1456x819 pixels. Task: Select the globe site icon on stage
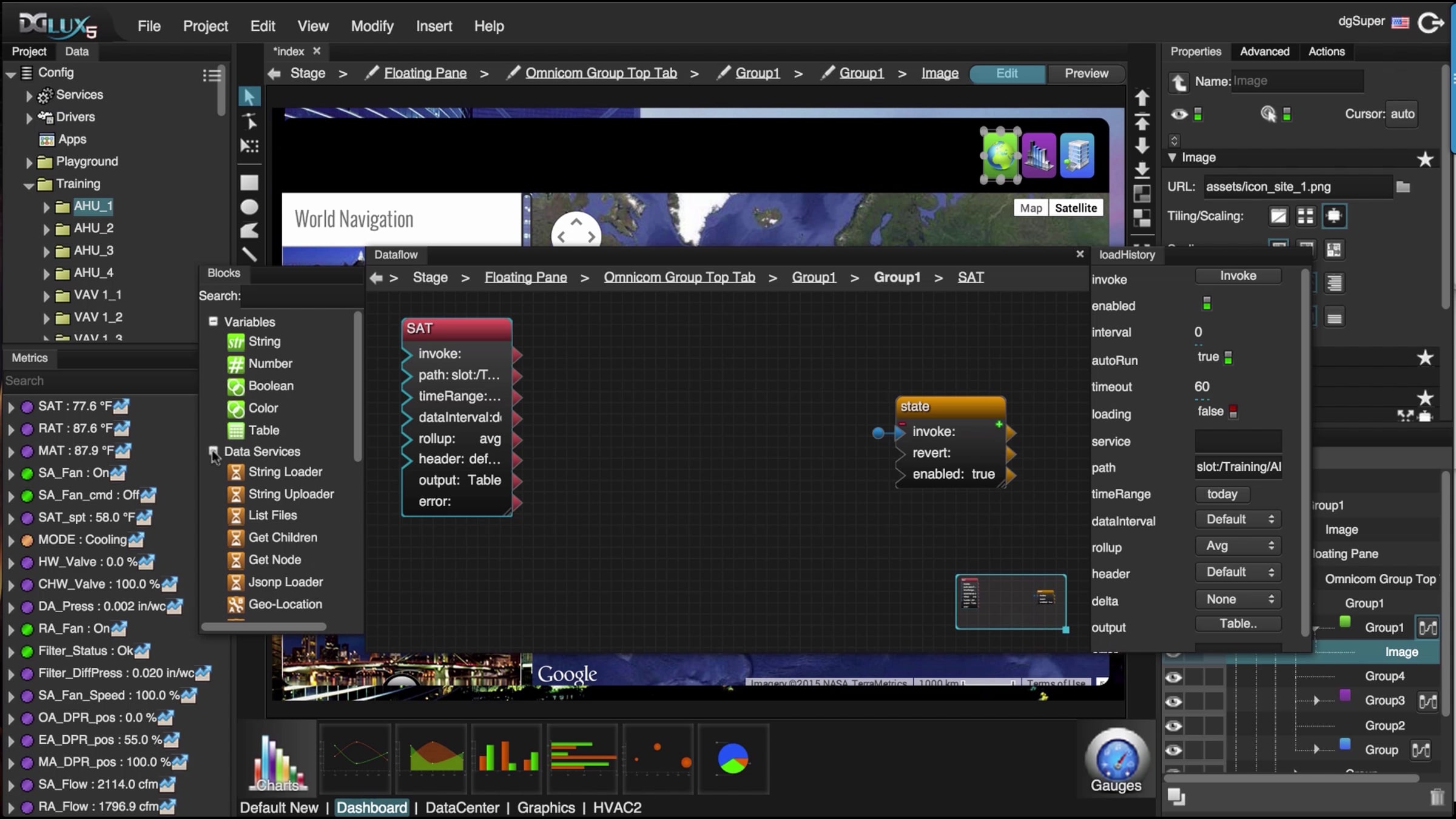click(x=1000, y=155)
